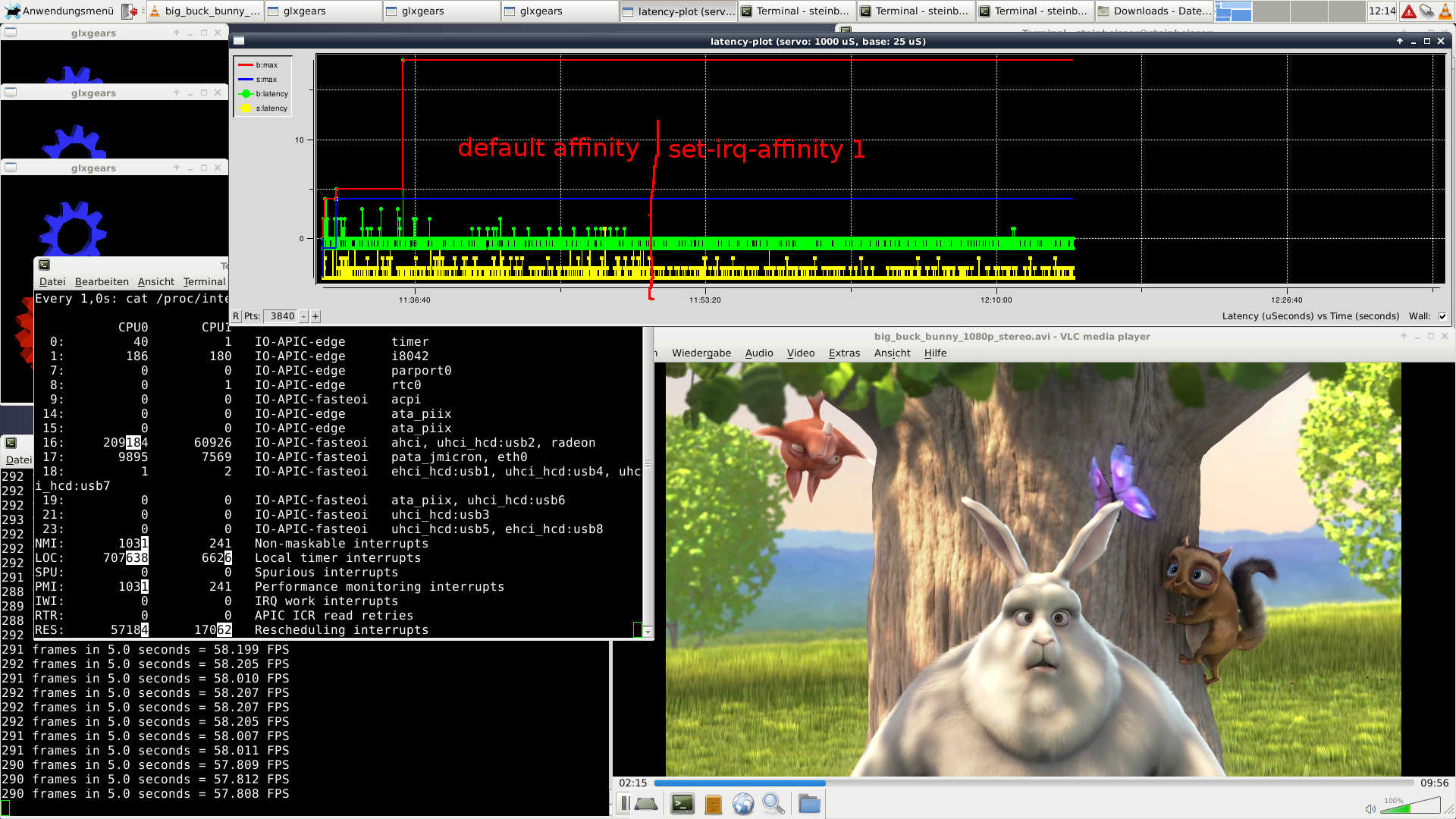Select the first glxgears taskbar entry
This screenshot has width=1456, height=819.
point(323,11)
